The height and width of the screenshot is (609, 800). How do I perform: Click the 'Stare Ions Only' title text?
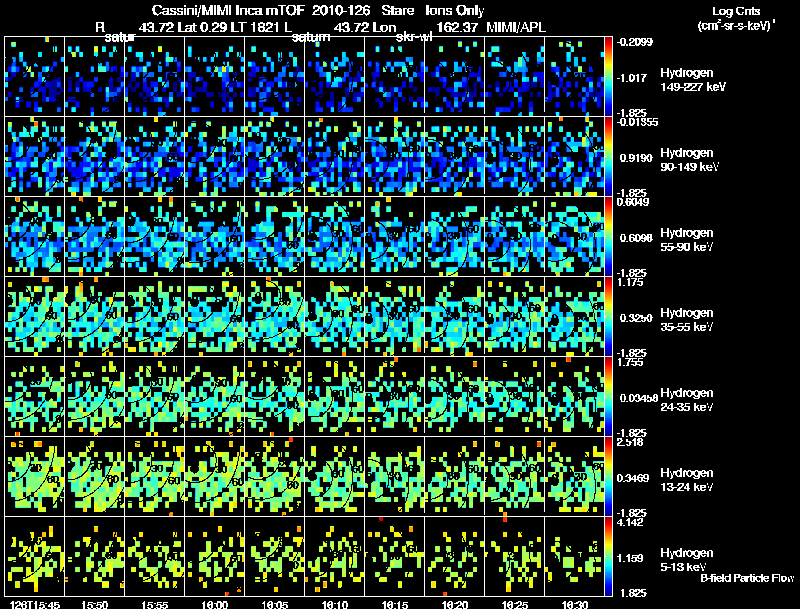coord(432,11)
